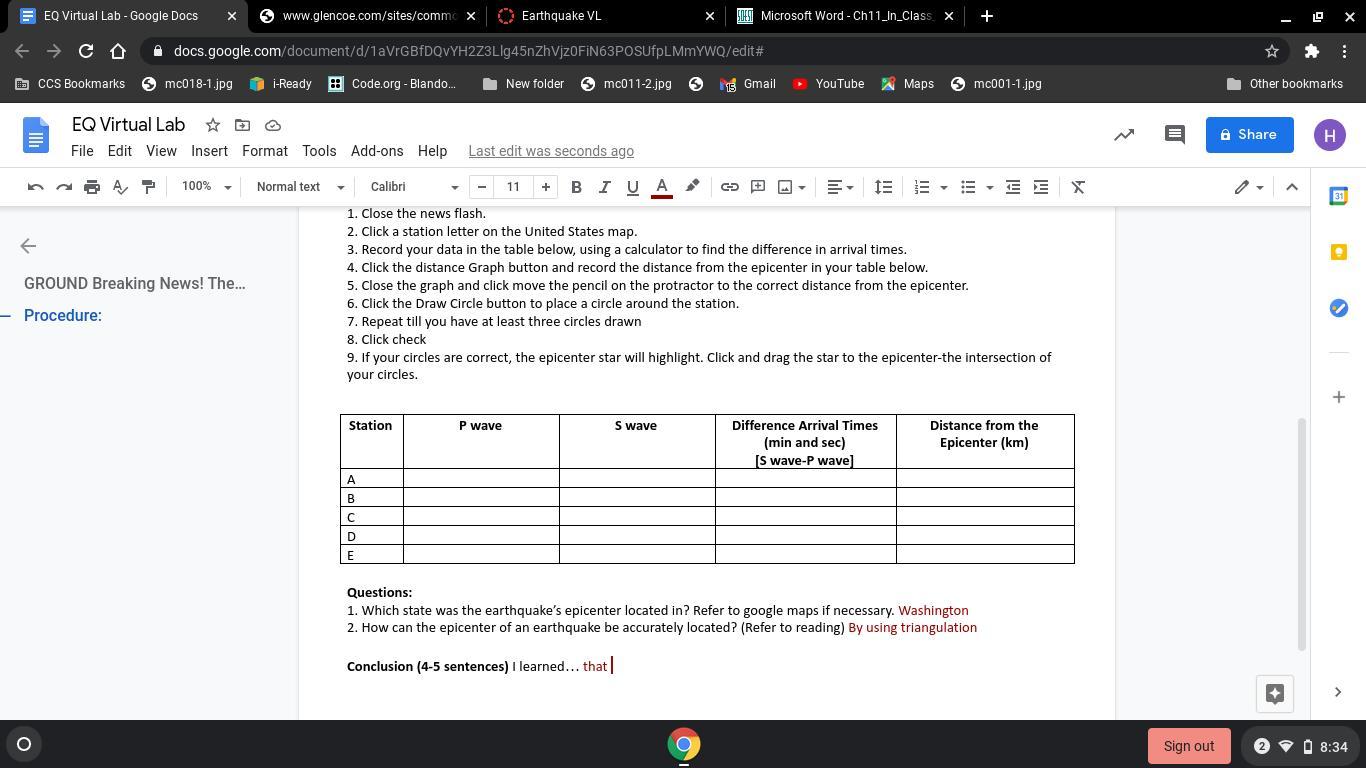Viewport: 1366px width, 768px height.
Task: Click the Sign out button
Action: pyautogui.click(x=1189, y=746)
